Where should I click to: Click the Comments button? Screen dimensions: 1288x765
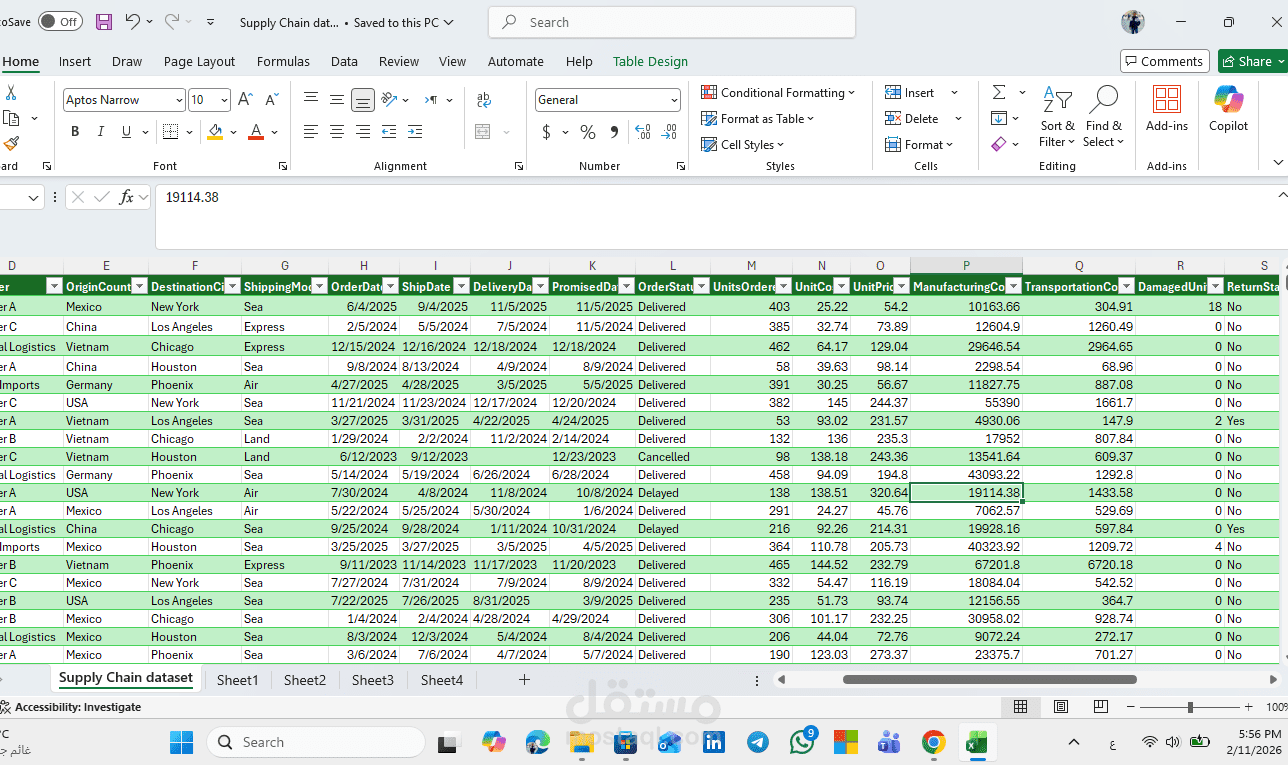pos(1164,61)
